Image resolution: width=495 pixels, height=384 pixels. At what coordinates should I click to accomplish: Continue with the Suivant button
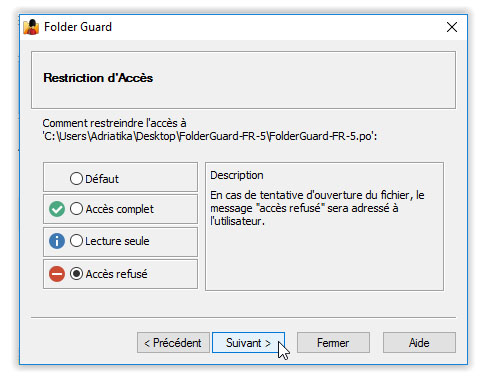[x=248, y=343]
